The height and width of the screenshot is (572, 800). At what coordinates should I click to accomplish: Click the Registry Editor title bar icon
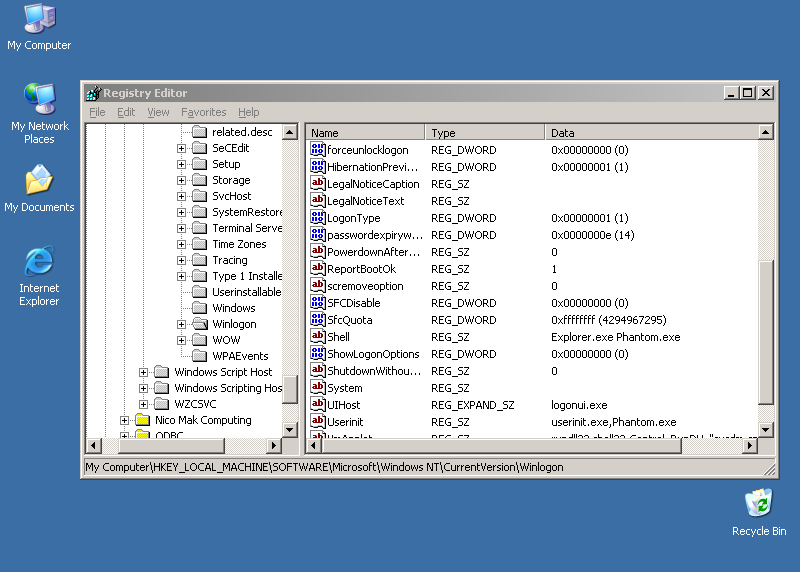tap(94, 93)
